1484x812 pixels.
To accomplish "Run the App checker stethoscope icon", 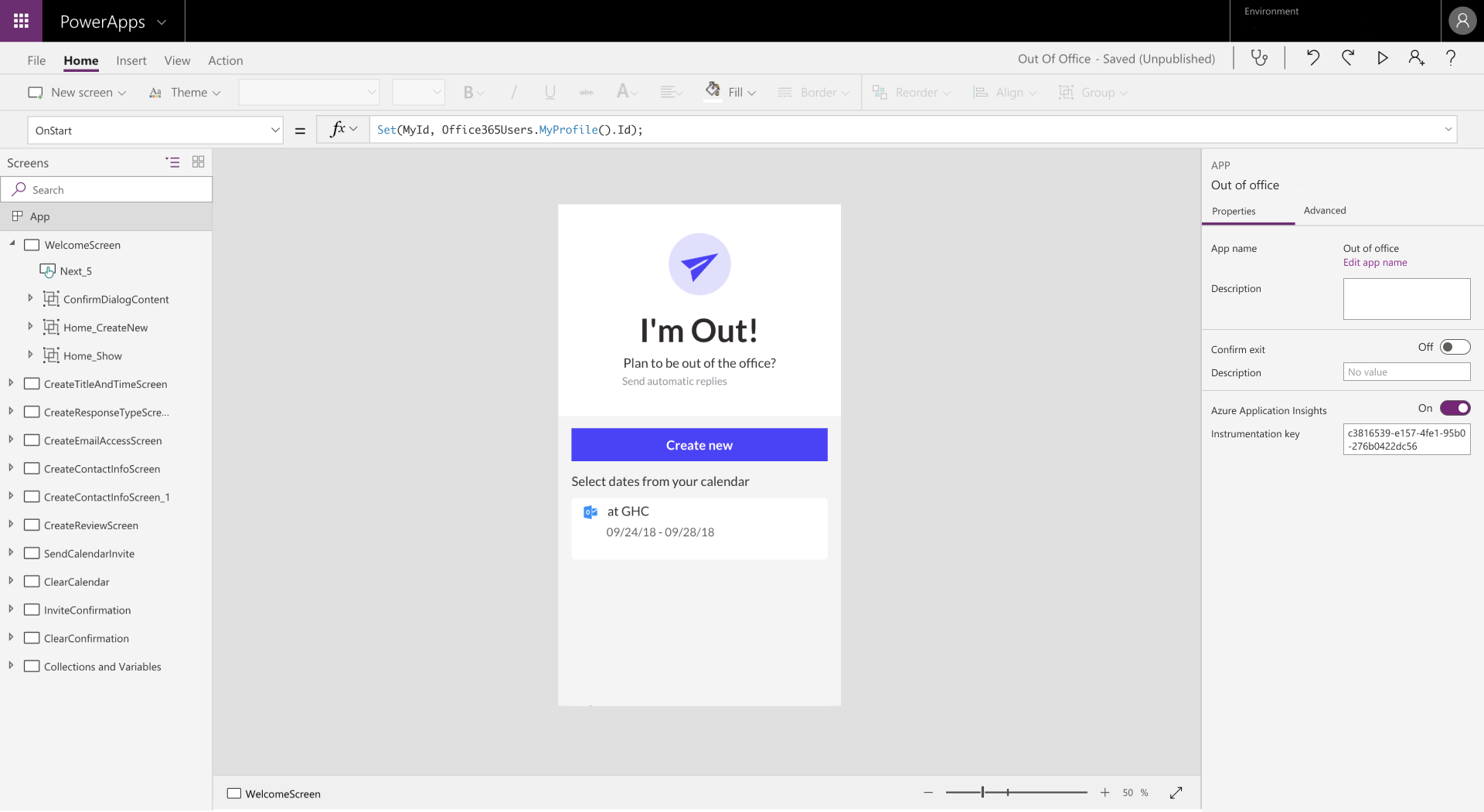I will tap(1259, 58).
